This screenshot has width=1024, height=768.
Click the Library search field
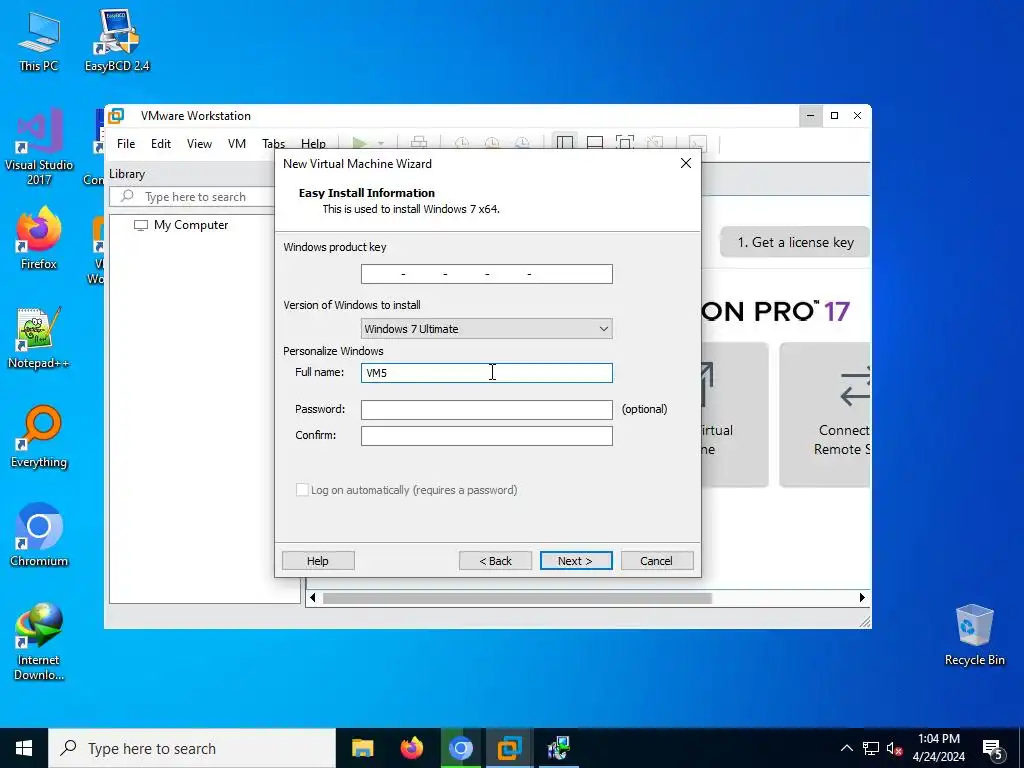[193, 197]
